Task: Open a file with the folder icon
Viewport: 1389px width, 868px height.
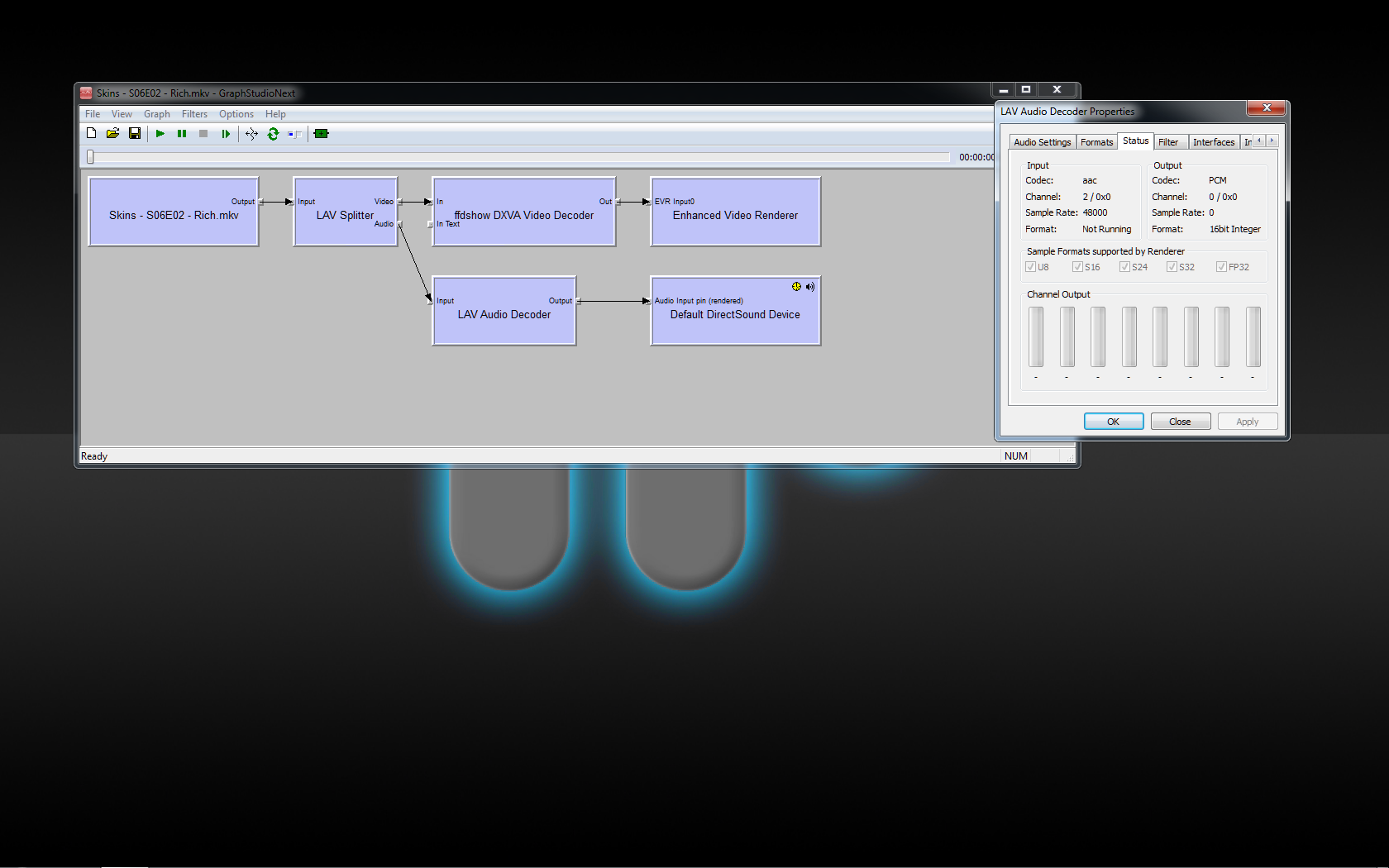Action: (112, 133)
